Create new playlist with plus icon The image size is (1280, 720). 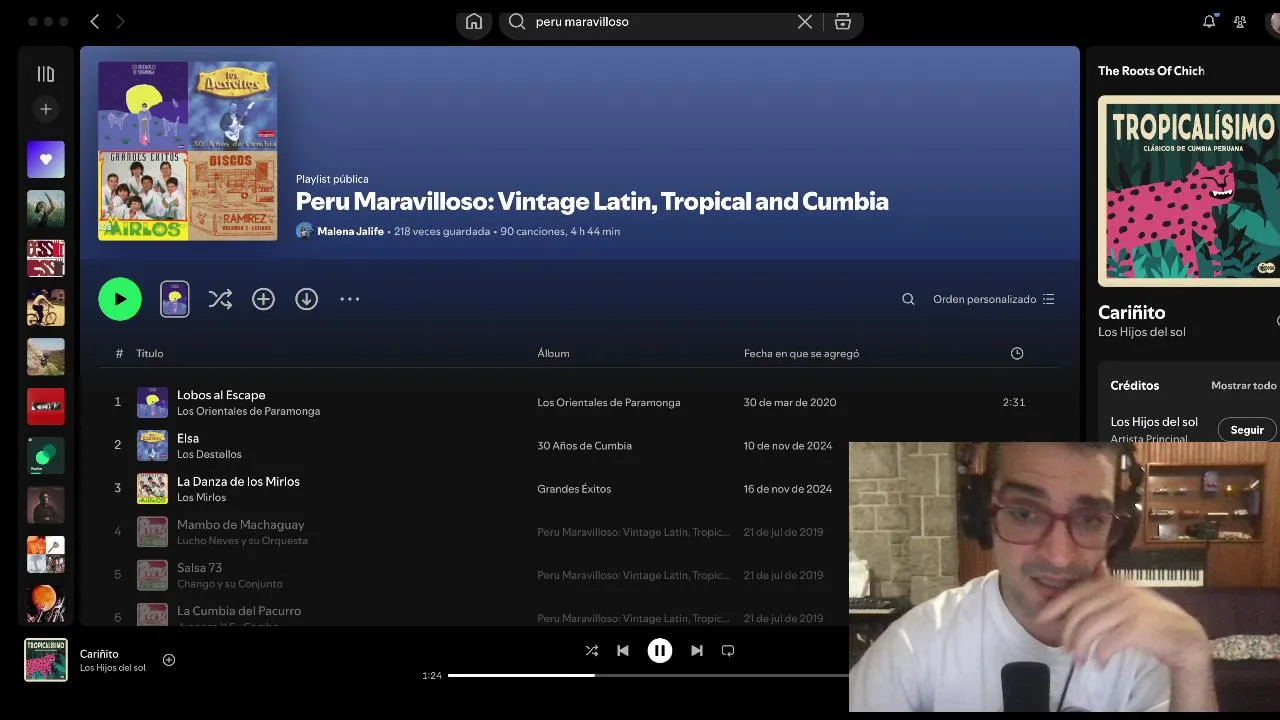[x=46, y=109]
